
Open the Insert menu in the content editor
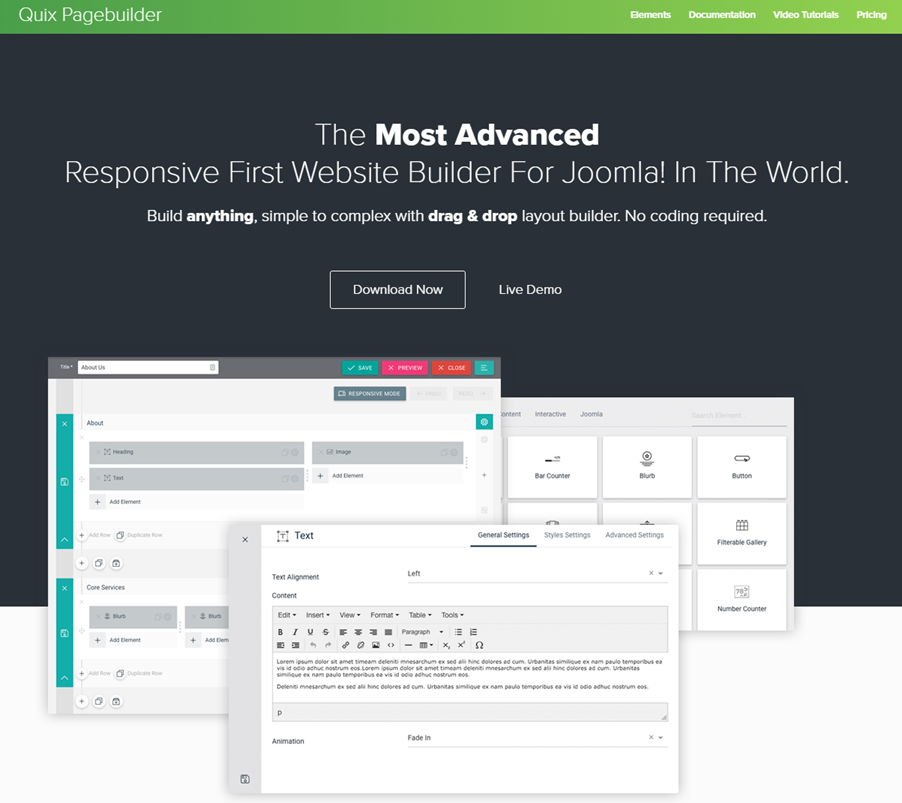(318, 615)
